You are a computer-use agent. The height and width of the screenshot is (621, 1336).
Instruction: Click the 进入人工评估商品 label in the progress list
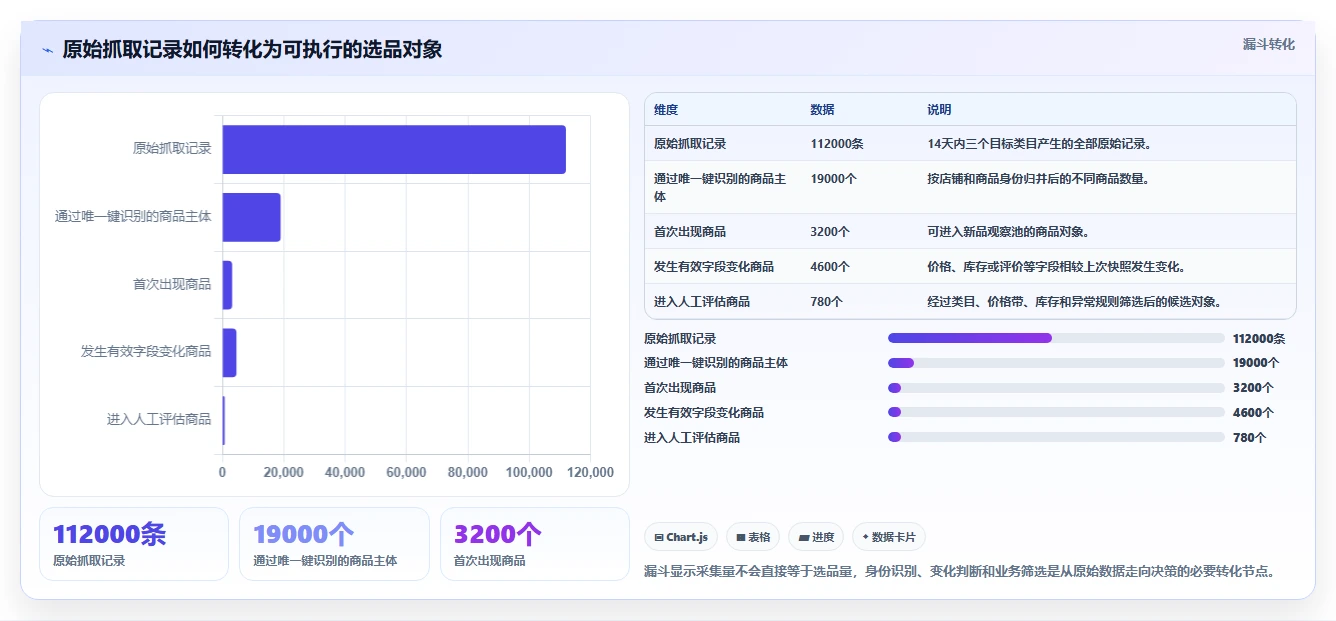click(692, 438)
